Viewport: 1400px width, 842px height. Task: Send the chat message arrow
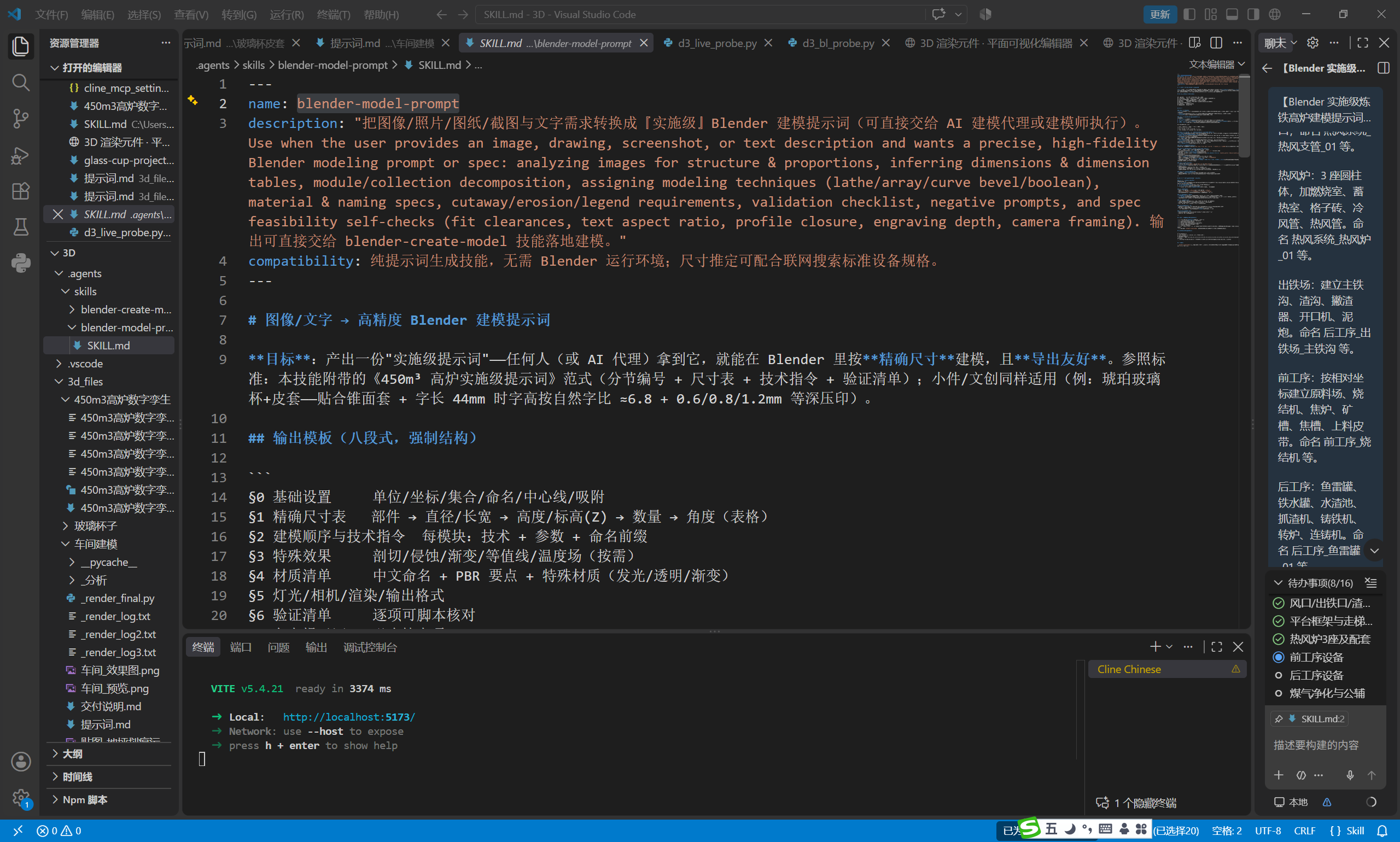(x=1372, y=775)
